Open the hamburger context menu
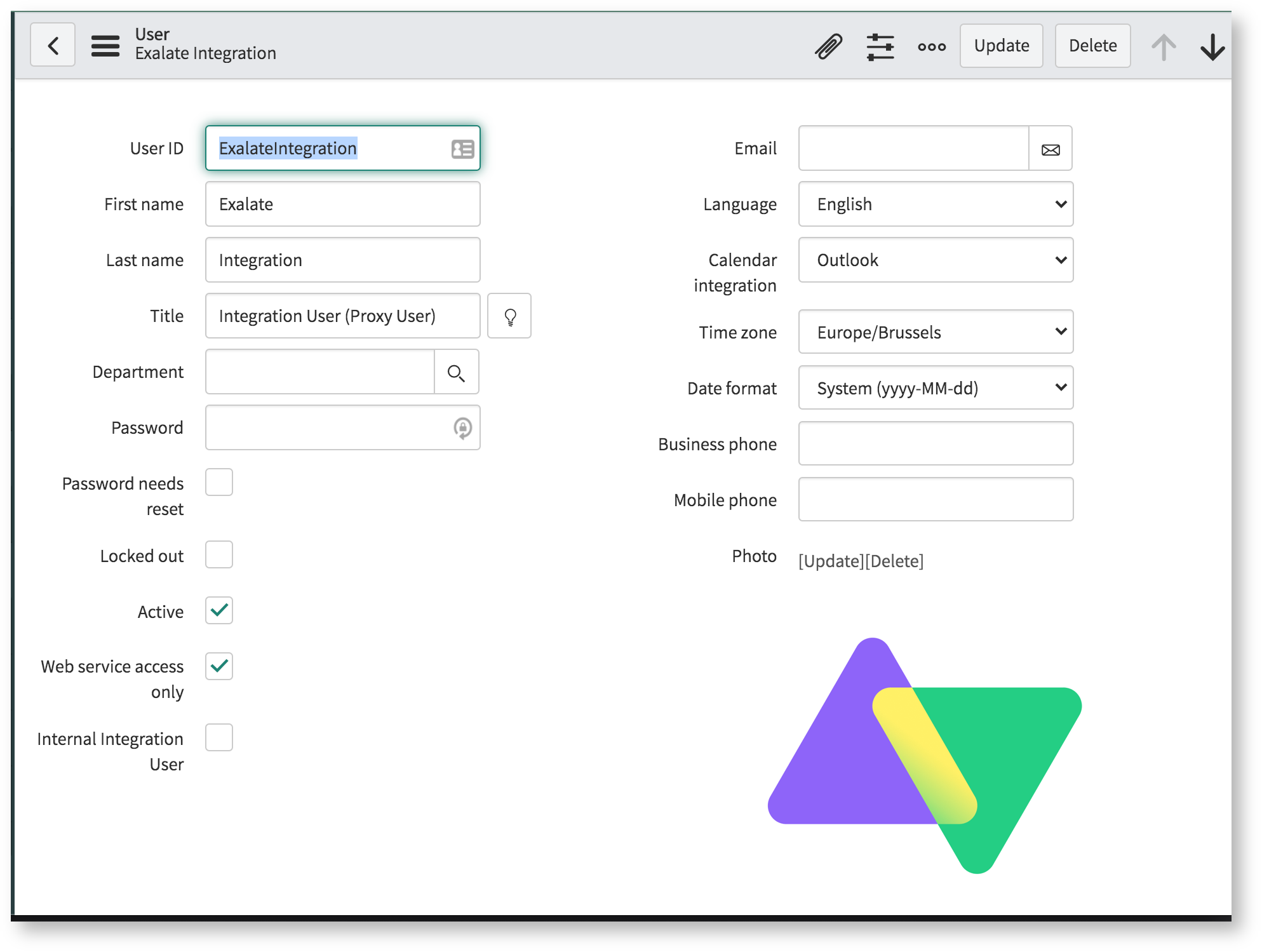Screen dimensions: 1262x952 [105, 46]
